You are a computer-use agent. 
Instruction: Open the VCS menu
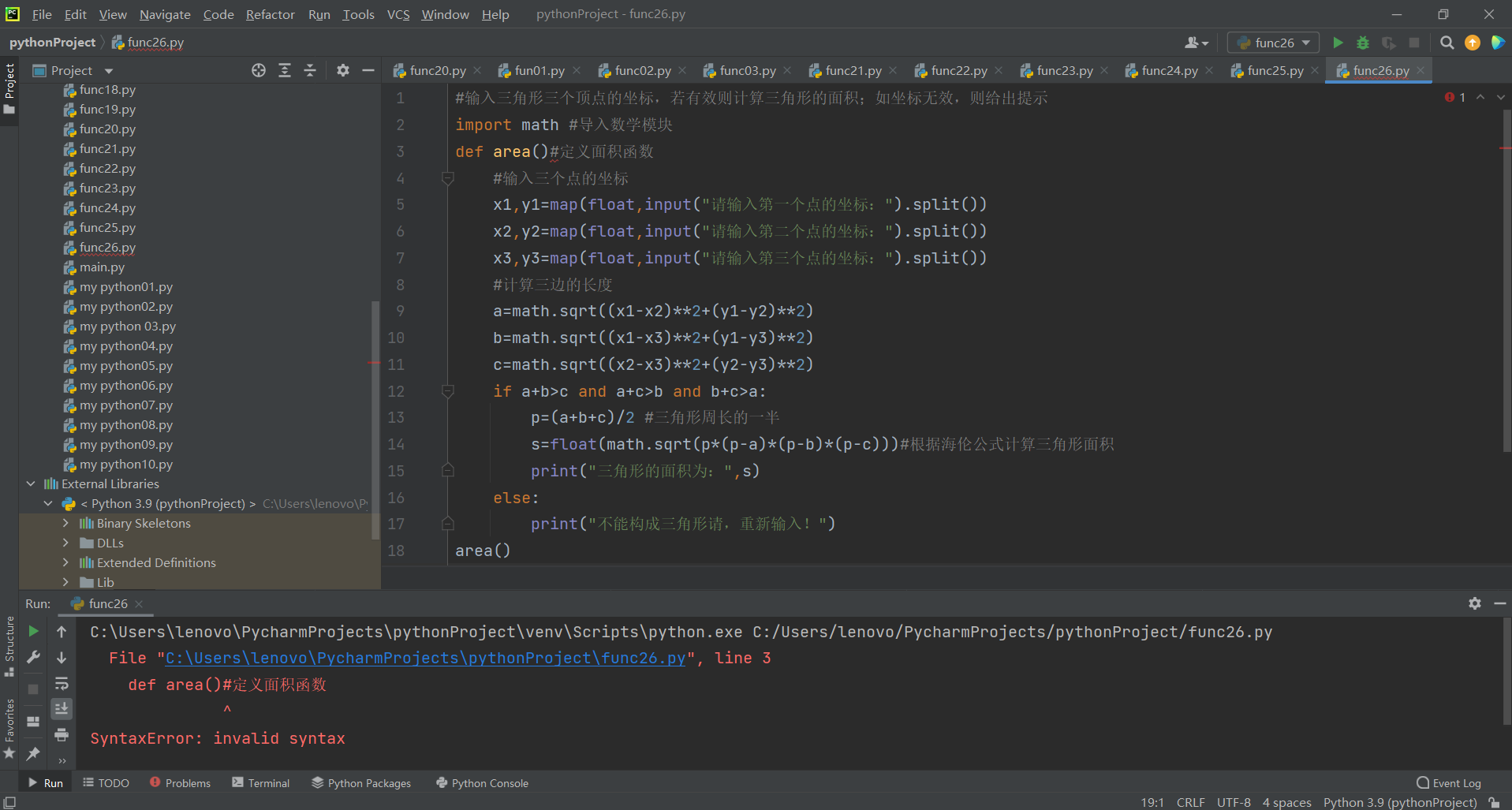coord(398,14)
